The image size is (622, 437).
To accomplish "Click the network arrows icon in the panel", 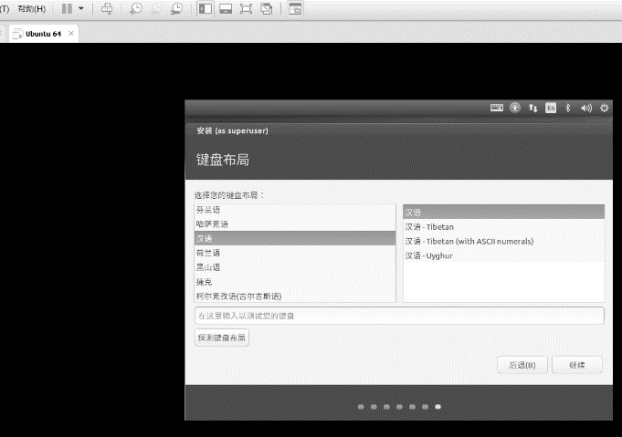I will tap(533, 108).
